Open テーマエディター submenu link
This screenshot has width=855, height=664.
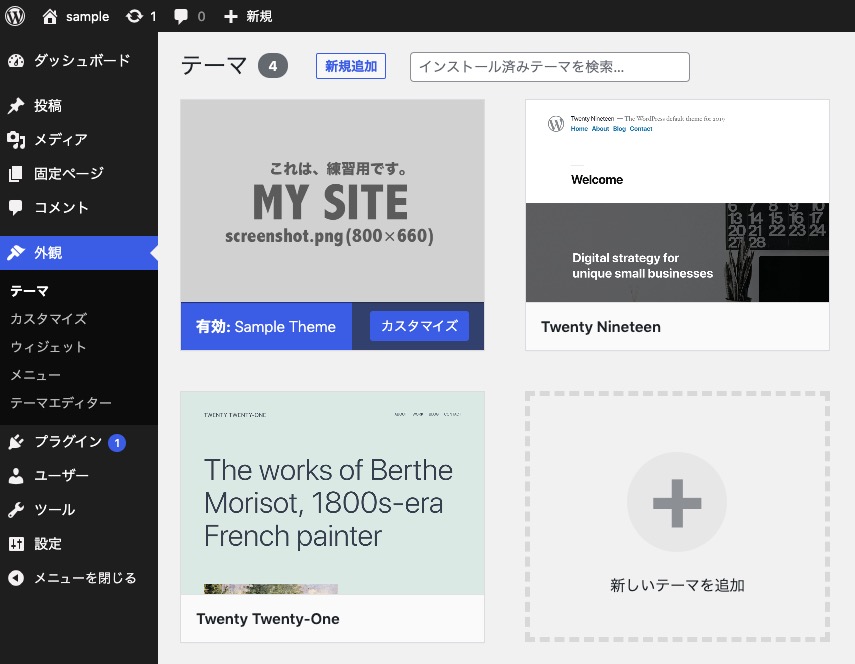click(x=61, y=403)
